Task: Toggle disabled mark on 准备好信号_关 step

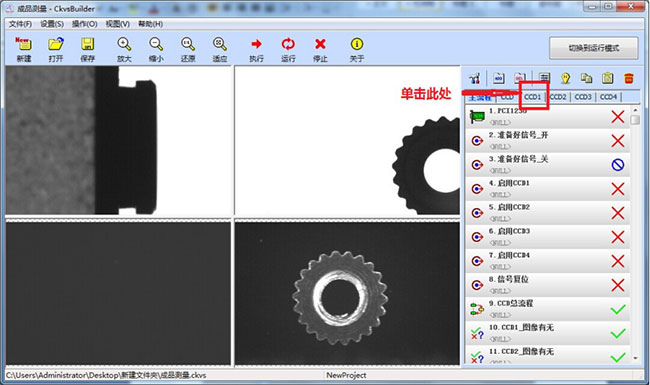Action: click(618, 165)
